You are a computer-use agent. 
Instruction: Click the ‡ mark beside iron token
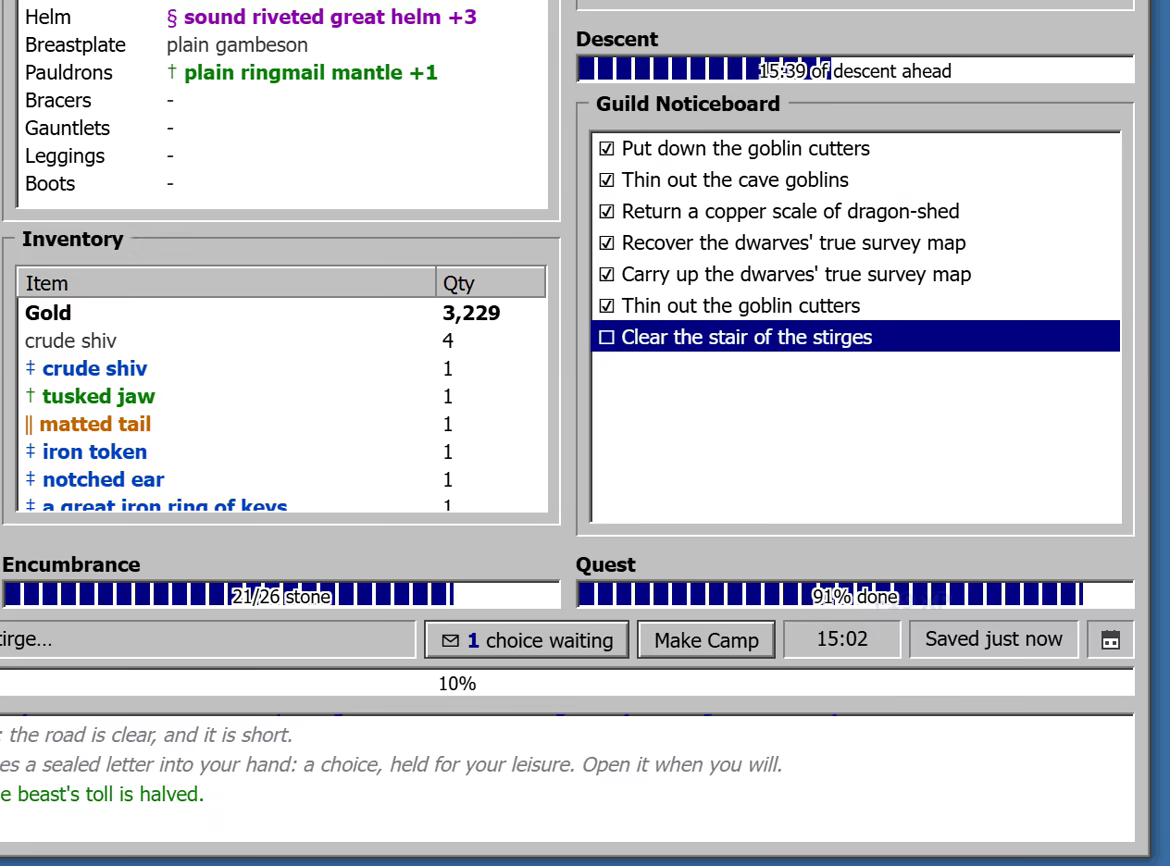pos(31,451)
